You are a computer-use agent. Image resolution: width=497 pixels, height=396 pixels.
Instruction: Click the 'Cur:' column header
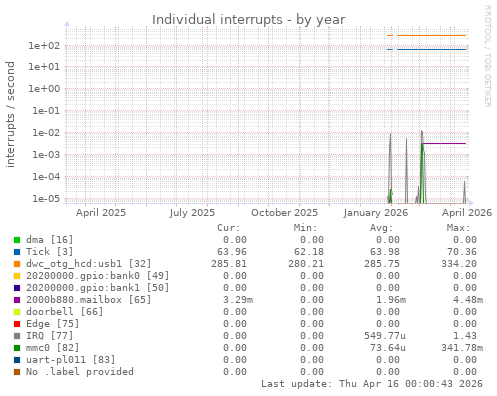(229, 228)
